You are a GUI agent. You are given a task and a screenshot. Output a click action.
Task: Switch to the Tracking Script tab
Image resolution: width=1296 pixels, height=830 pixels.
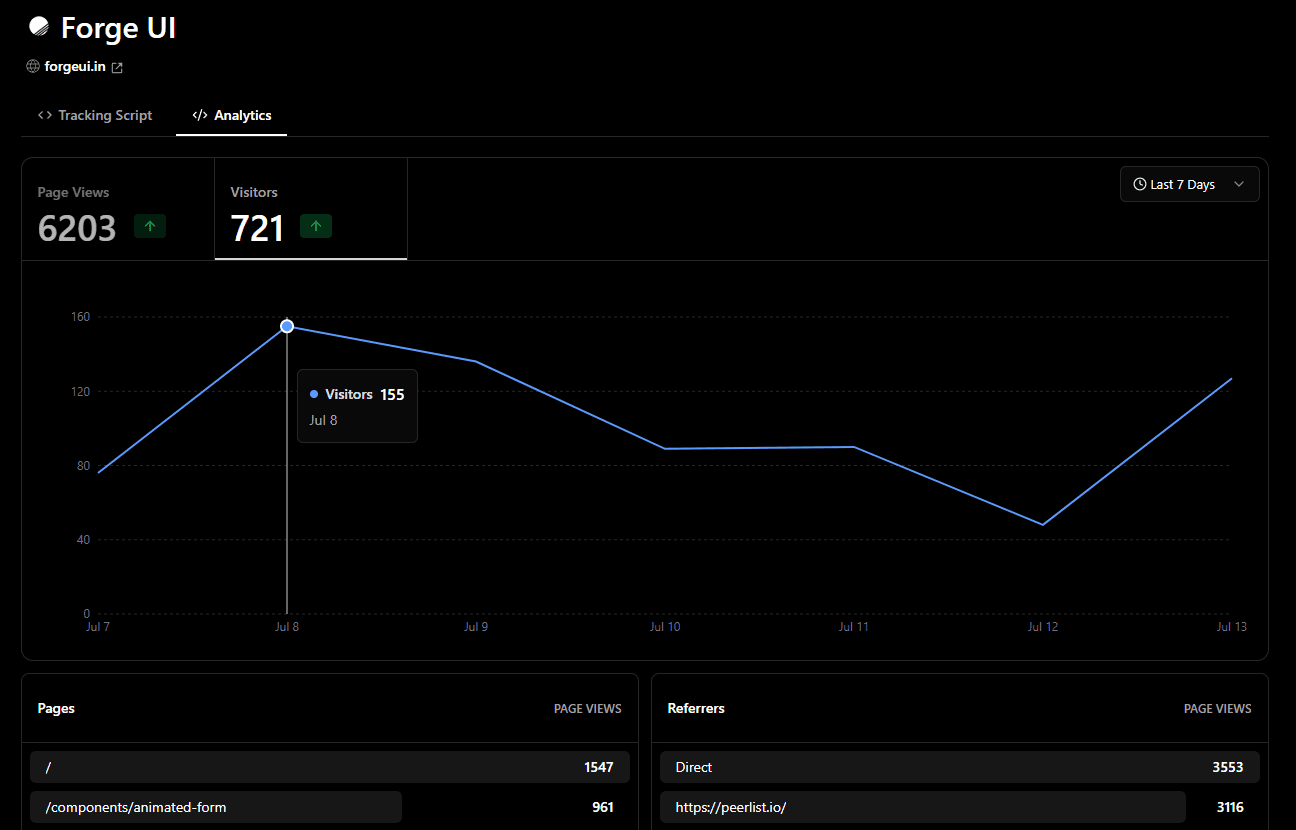[95, 115]
